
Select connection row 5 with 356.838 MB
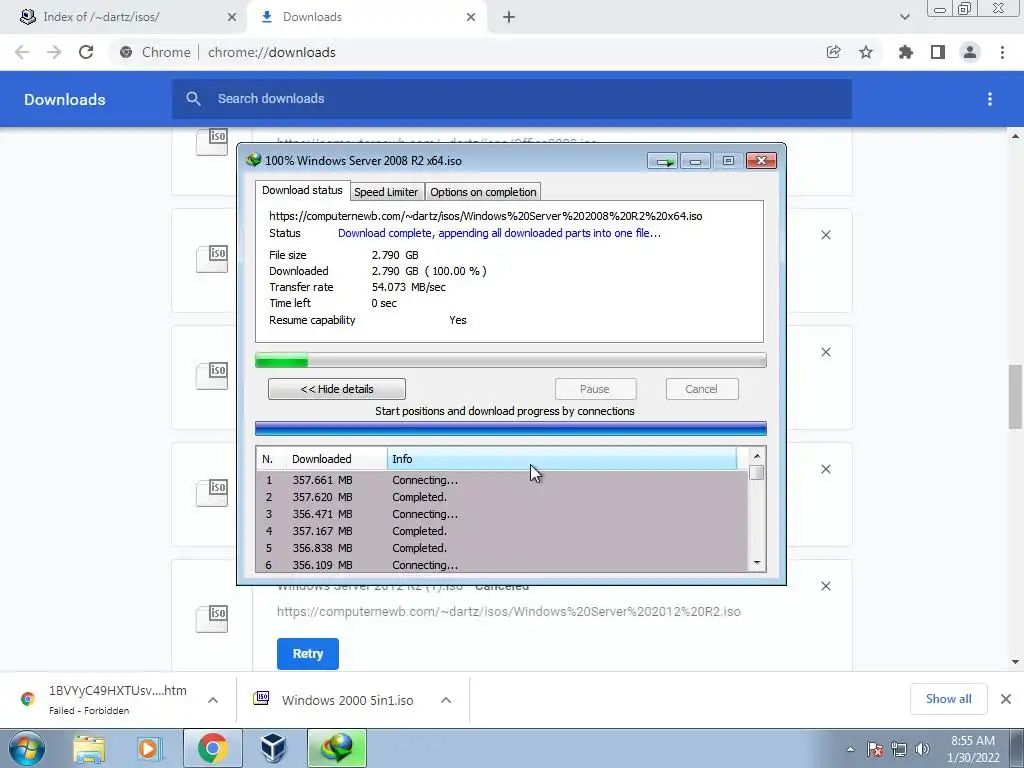(x=502, y=548)
